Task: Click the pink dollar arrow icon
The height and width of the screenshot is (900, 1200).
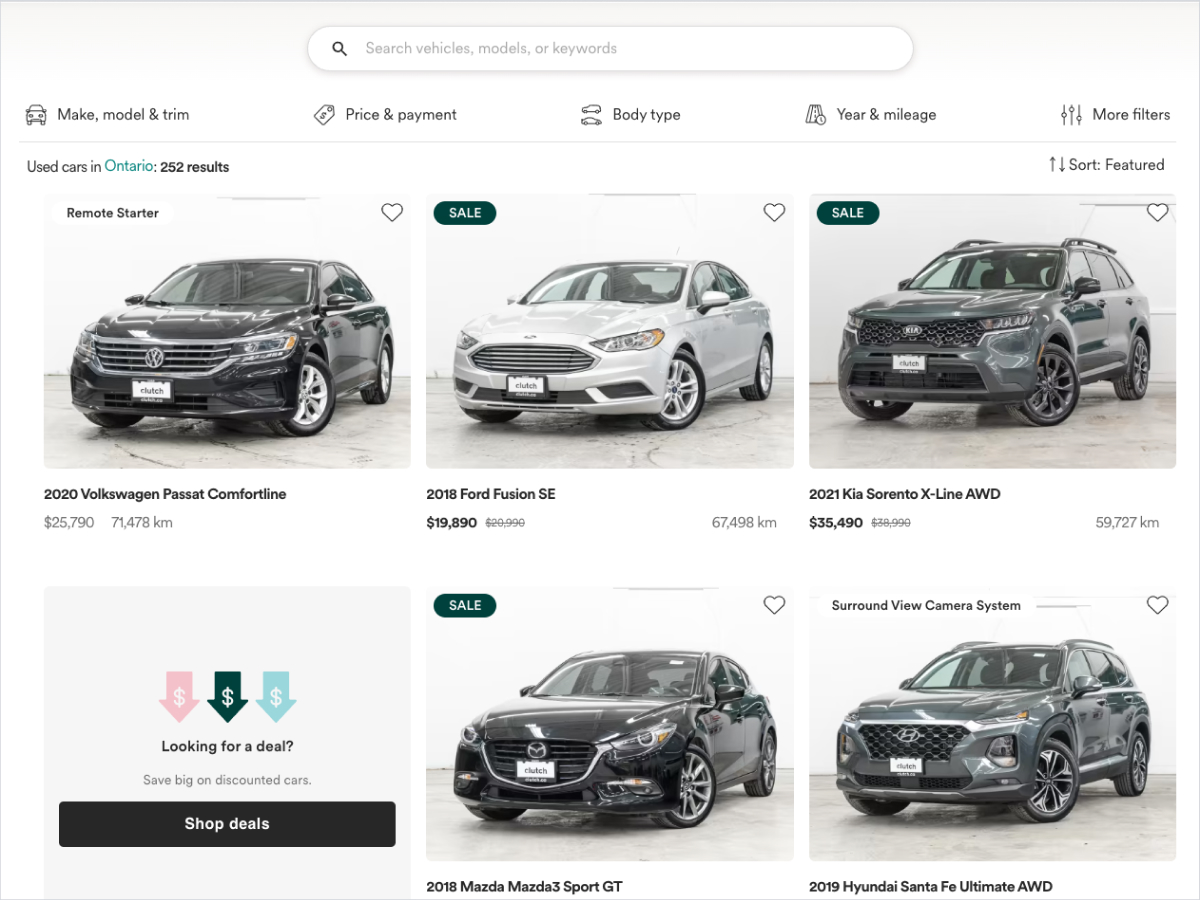Action: tap(179, 696)
